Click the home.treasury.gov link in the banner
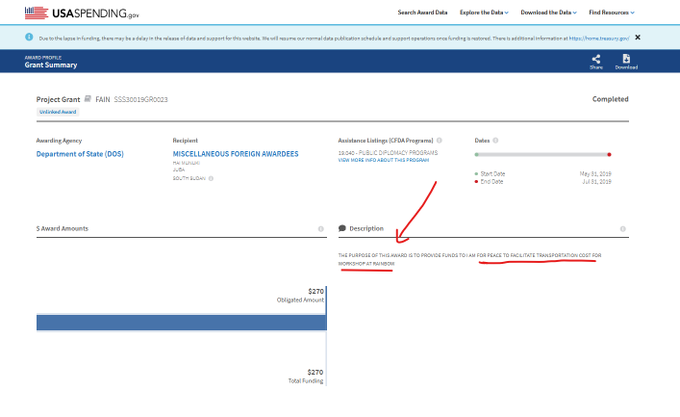 click(x=598, y=37)
